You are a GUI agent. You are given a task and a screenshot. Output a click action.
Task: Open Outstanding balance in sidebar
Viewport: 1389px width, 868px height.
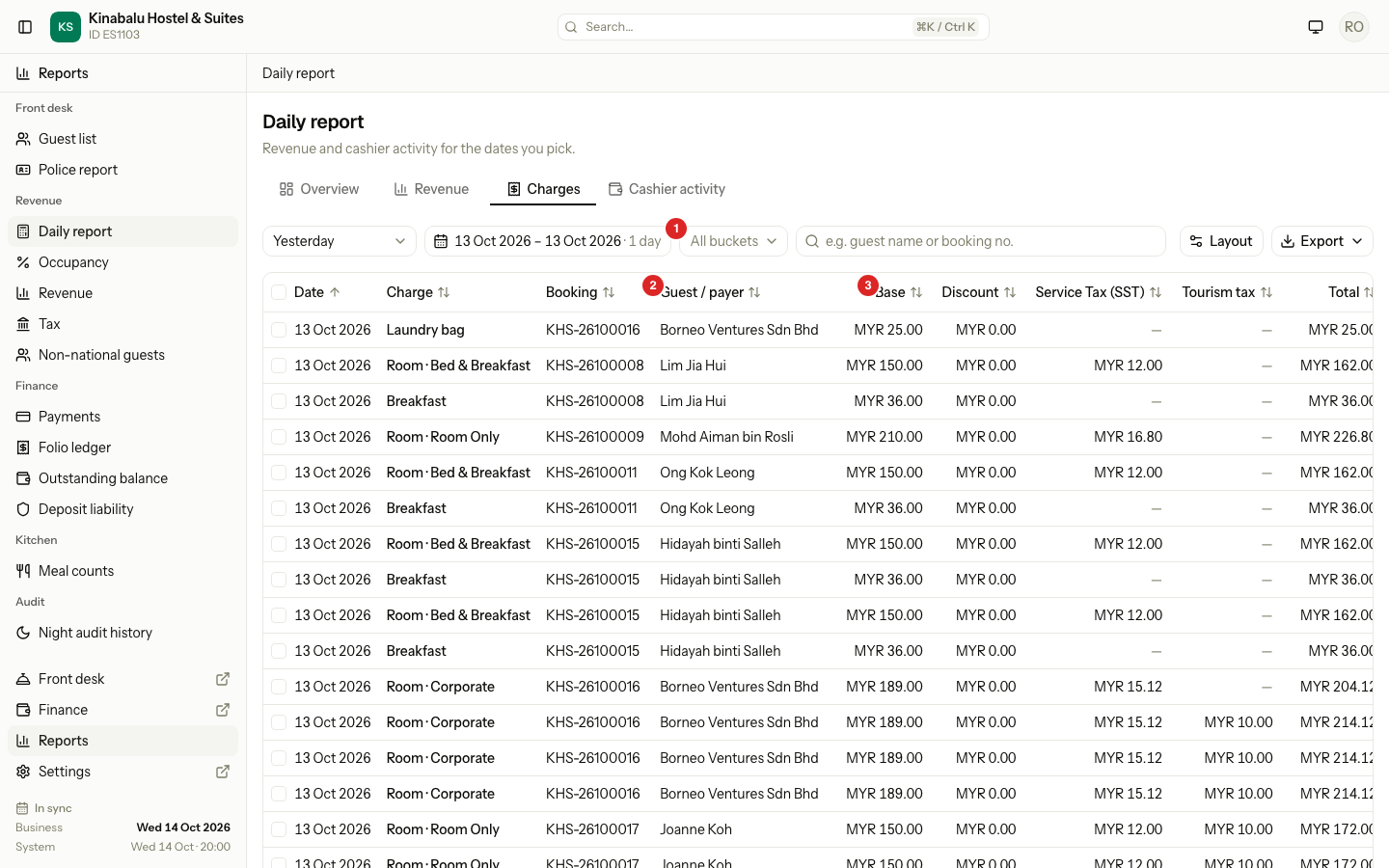(123, 478)
